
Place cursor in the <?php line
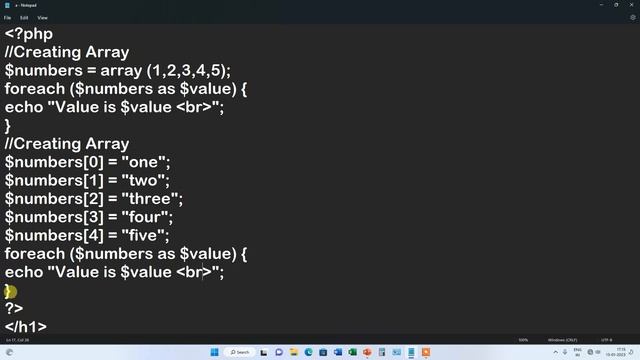pos(29,34)
